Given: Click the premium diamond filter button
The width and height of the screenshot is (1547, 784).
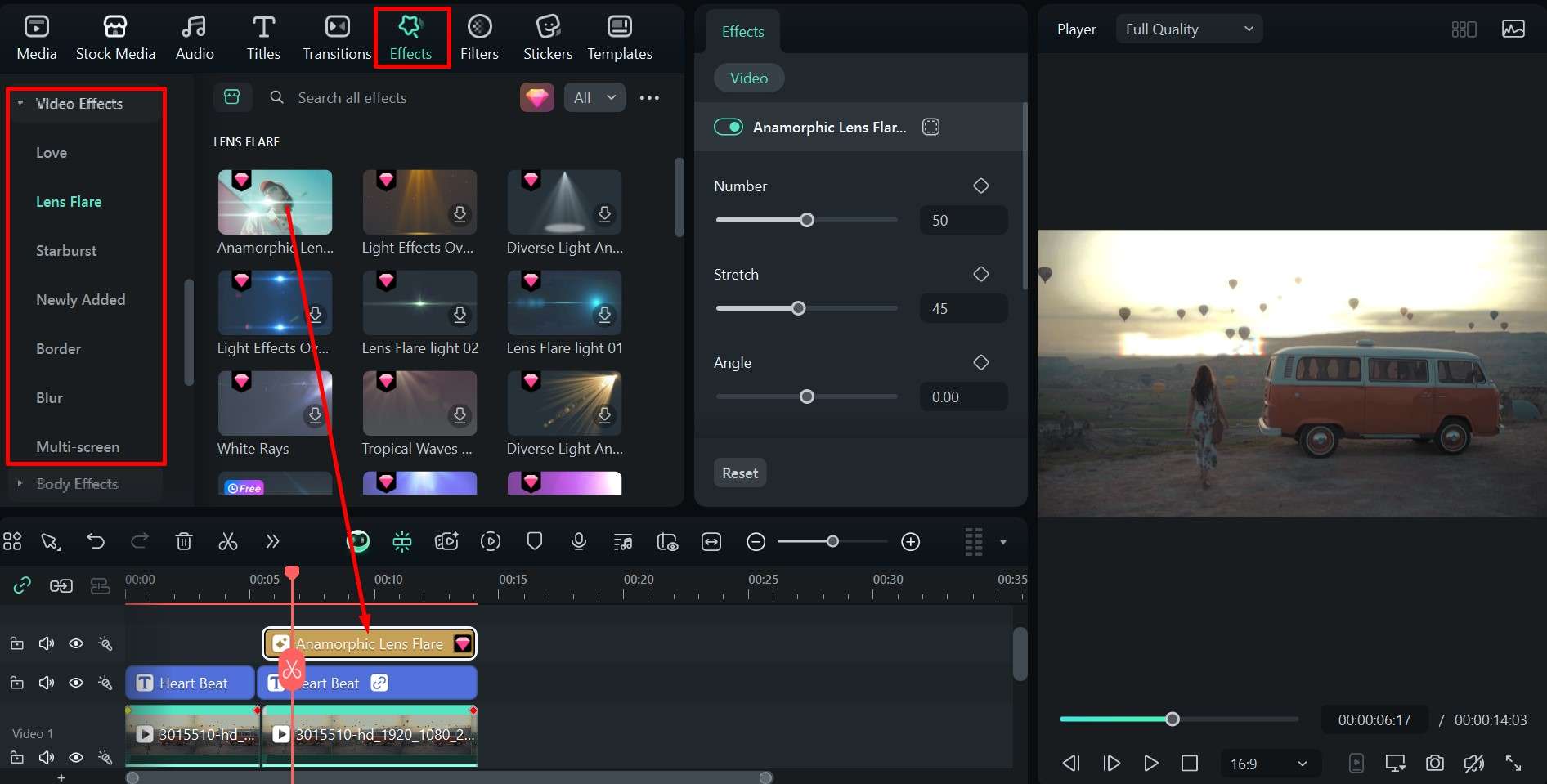Looking at the screenshot, I should click(537, 97).
